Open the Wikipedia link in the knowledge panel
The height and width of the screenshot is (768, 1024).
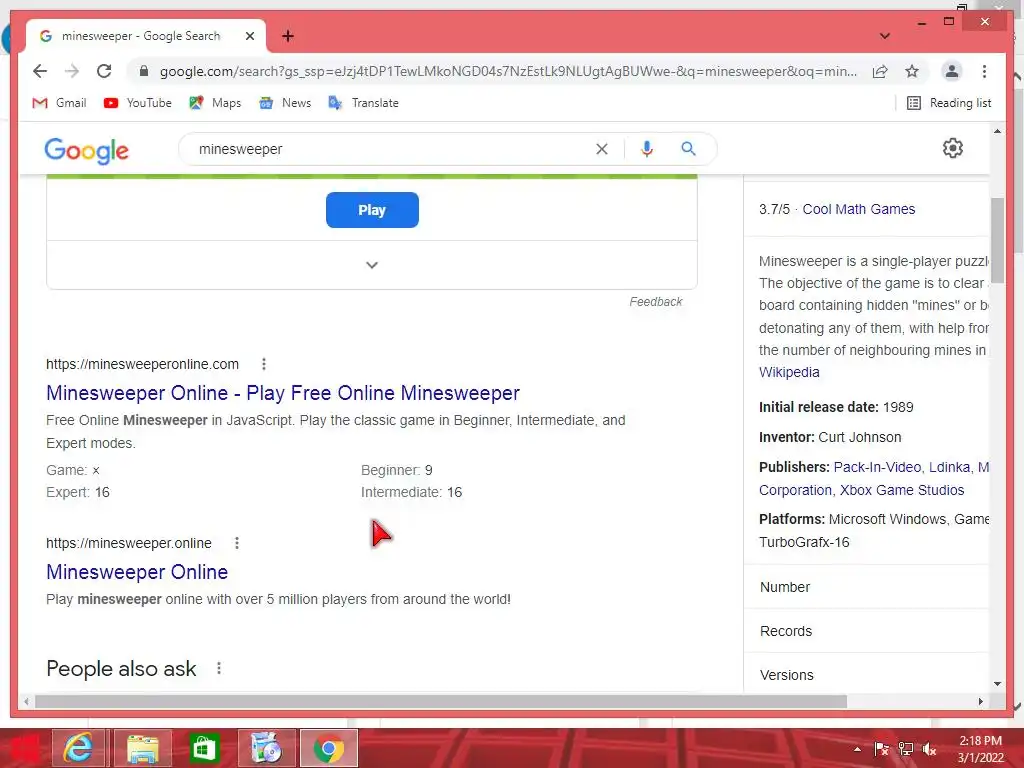point(789,372)
